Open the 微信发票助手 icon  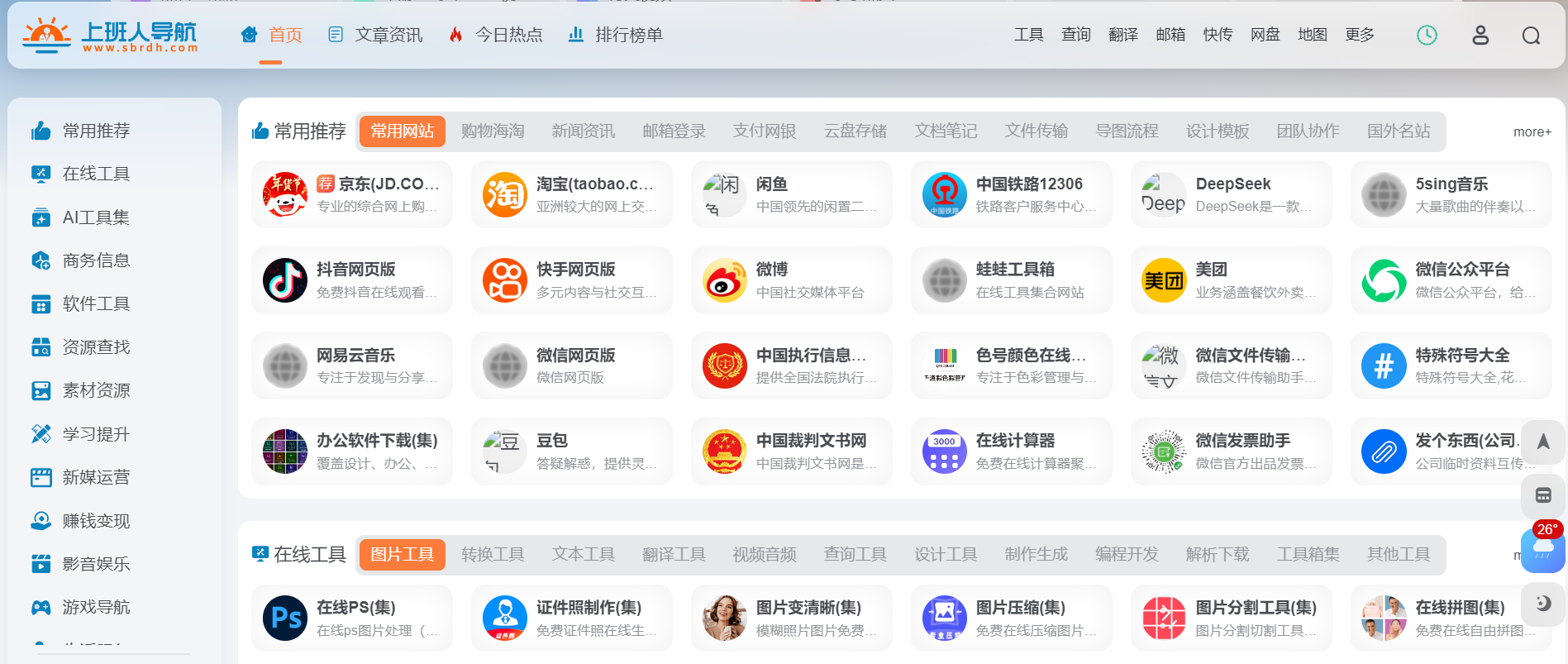[1165, 451]
